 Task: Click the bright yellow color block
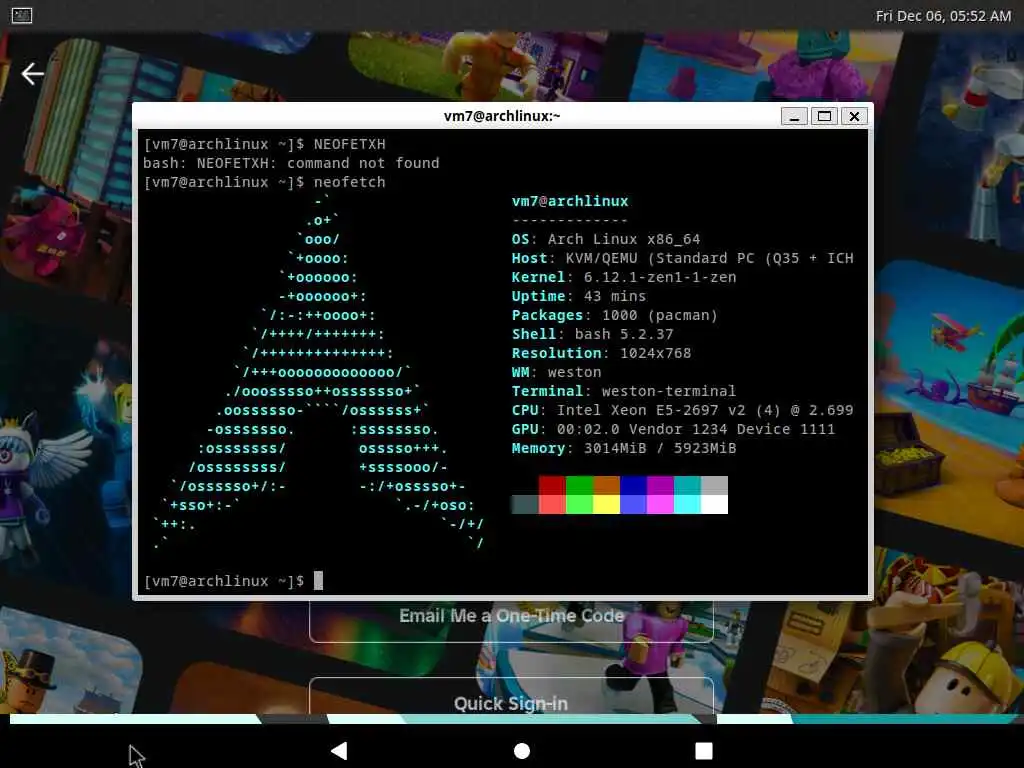(x=606, y=504)
